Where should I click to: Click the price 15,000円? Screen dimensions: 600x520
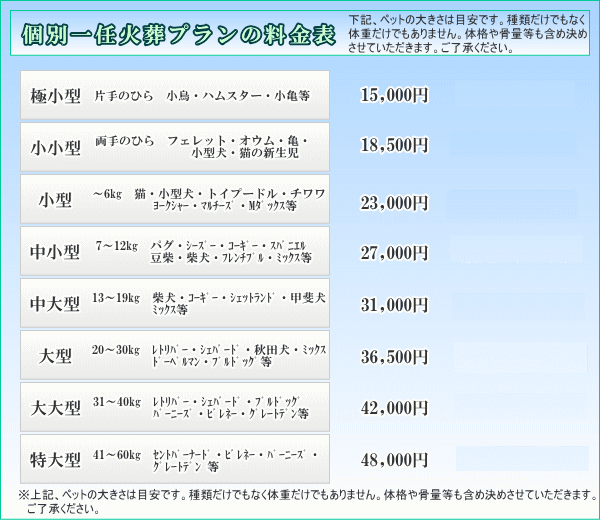(395, 95)
